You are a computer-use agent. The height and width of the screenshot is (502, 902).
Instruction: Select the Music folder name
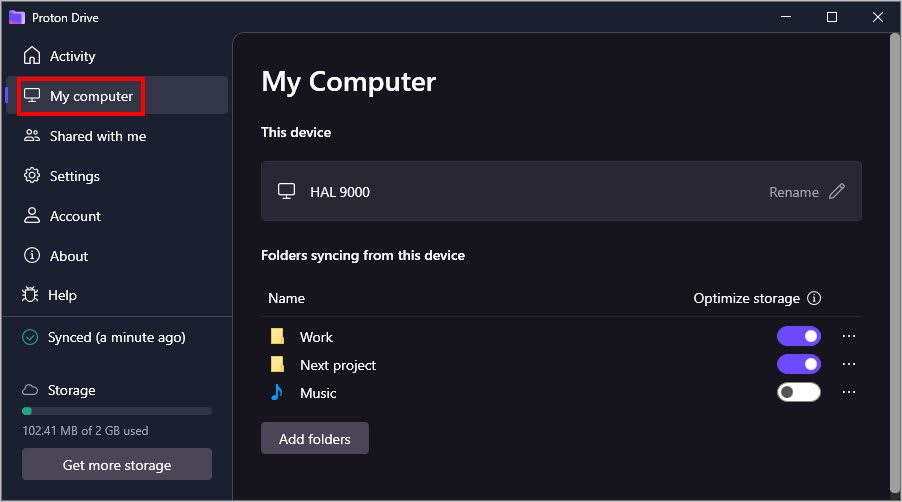318,393
